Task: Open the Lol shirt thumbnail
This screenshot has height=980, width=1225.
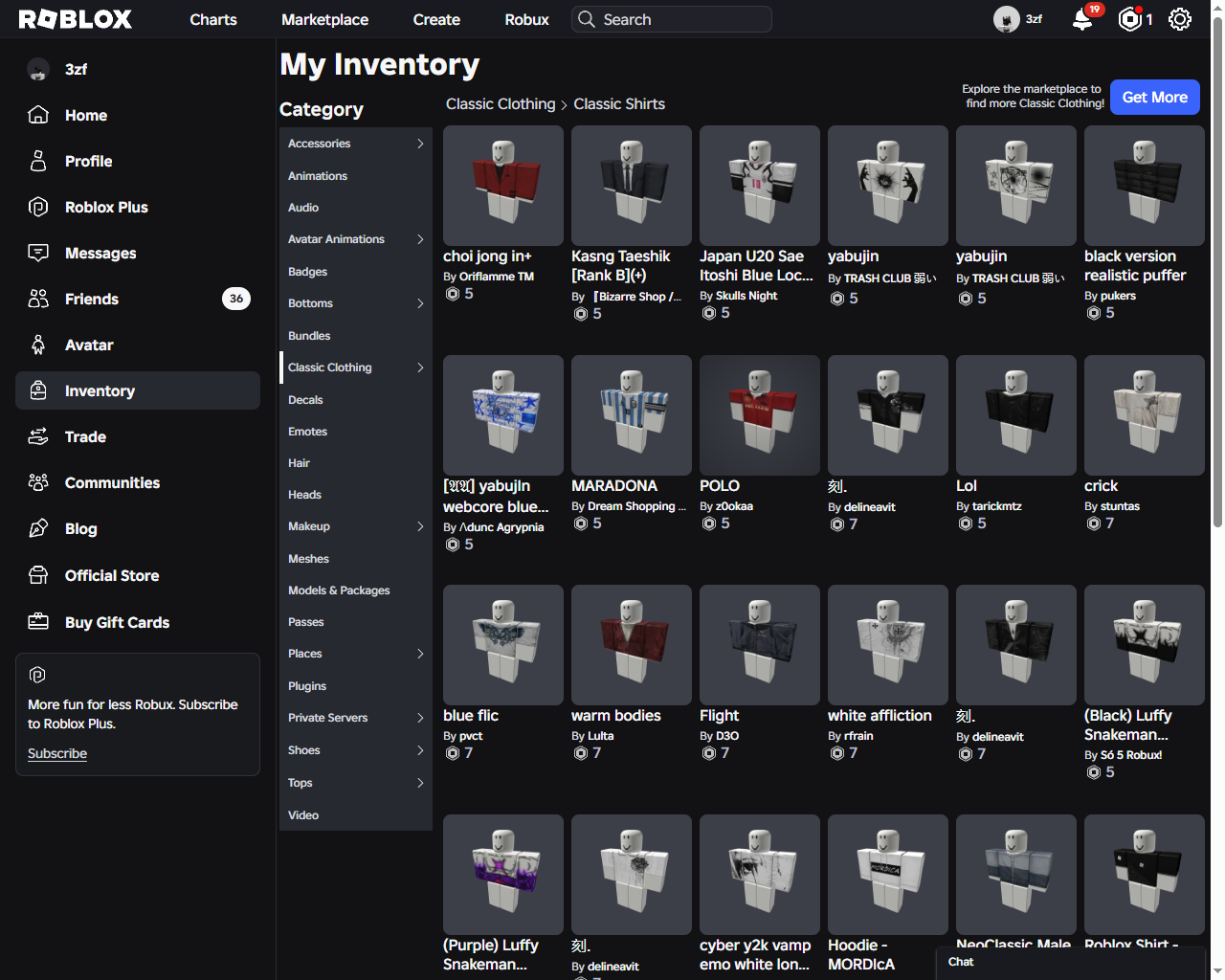Action: pyautogui.click(x=1016, y=415)
